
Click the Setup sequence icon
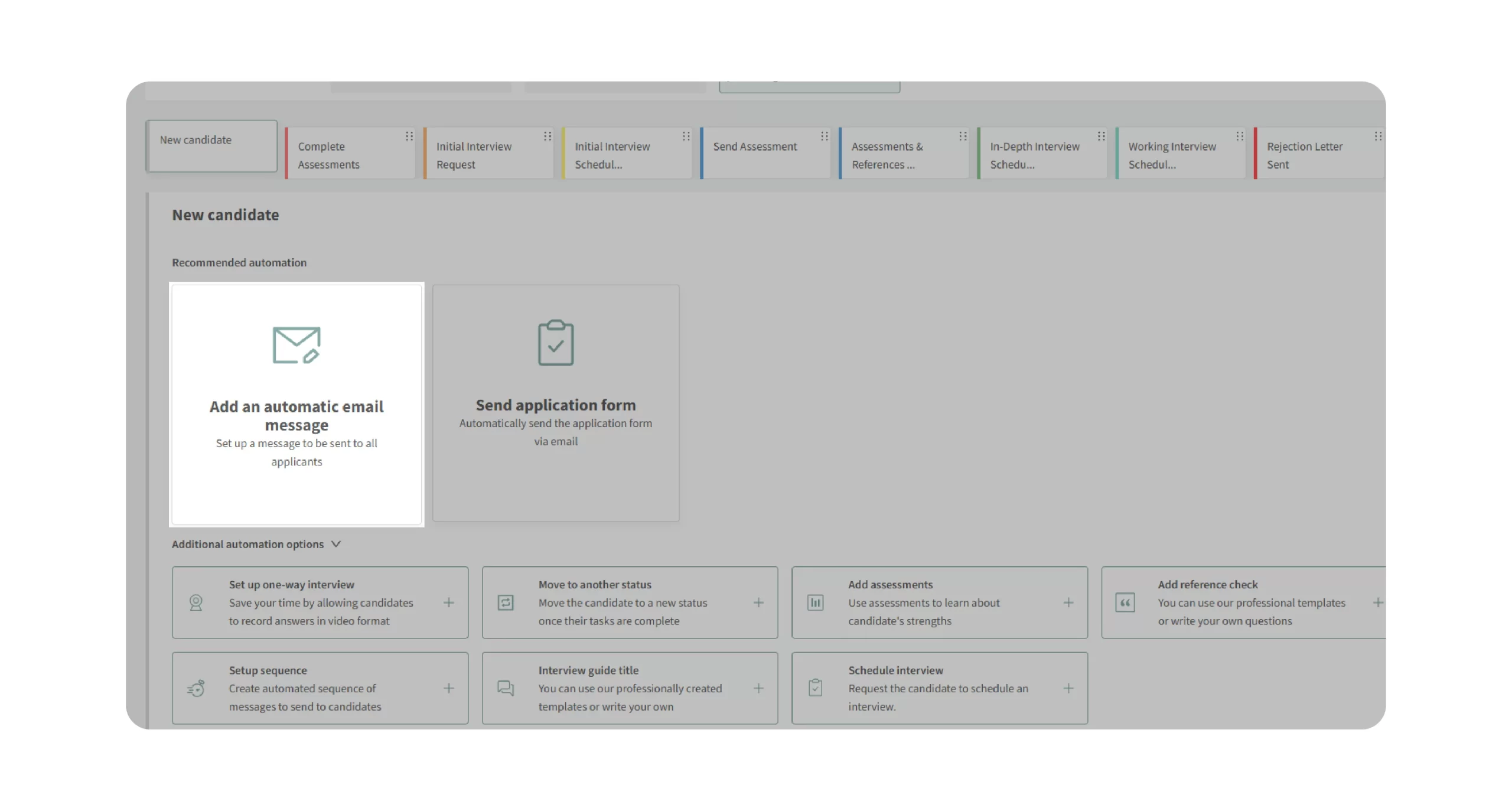196,688
